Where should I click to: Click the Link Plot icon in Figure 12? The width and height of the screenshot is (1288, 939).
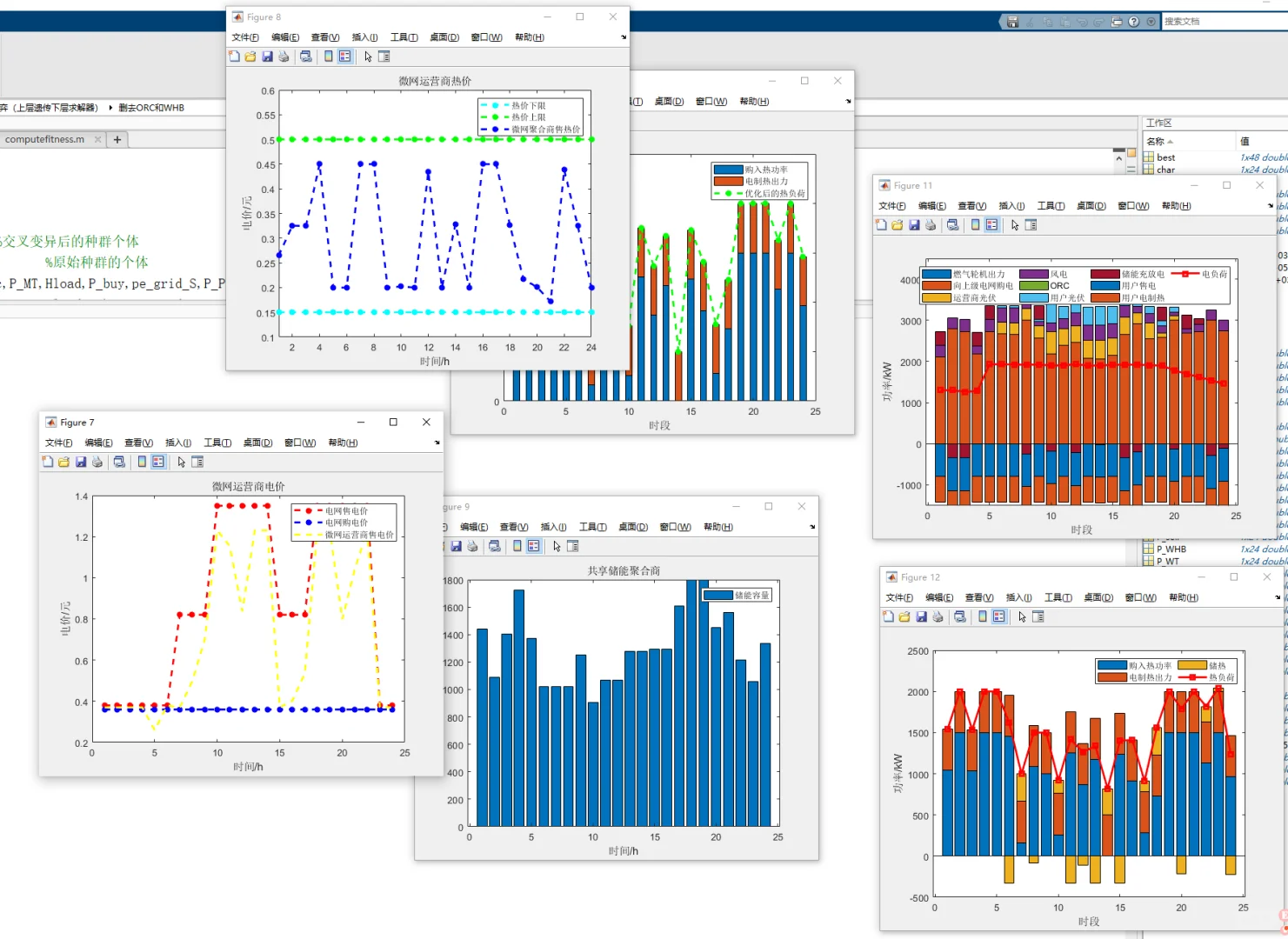click(x=960, y=616)
